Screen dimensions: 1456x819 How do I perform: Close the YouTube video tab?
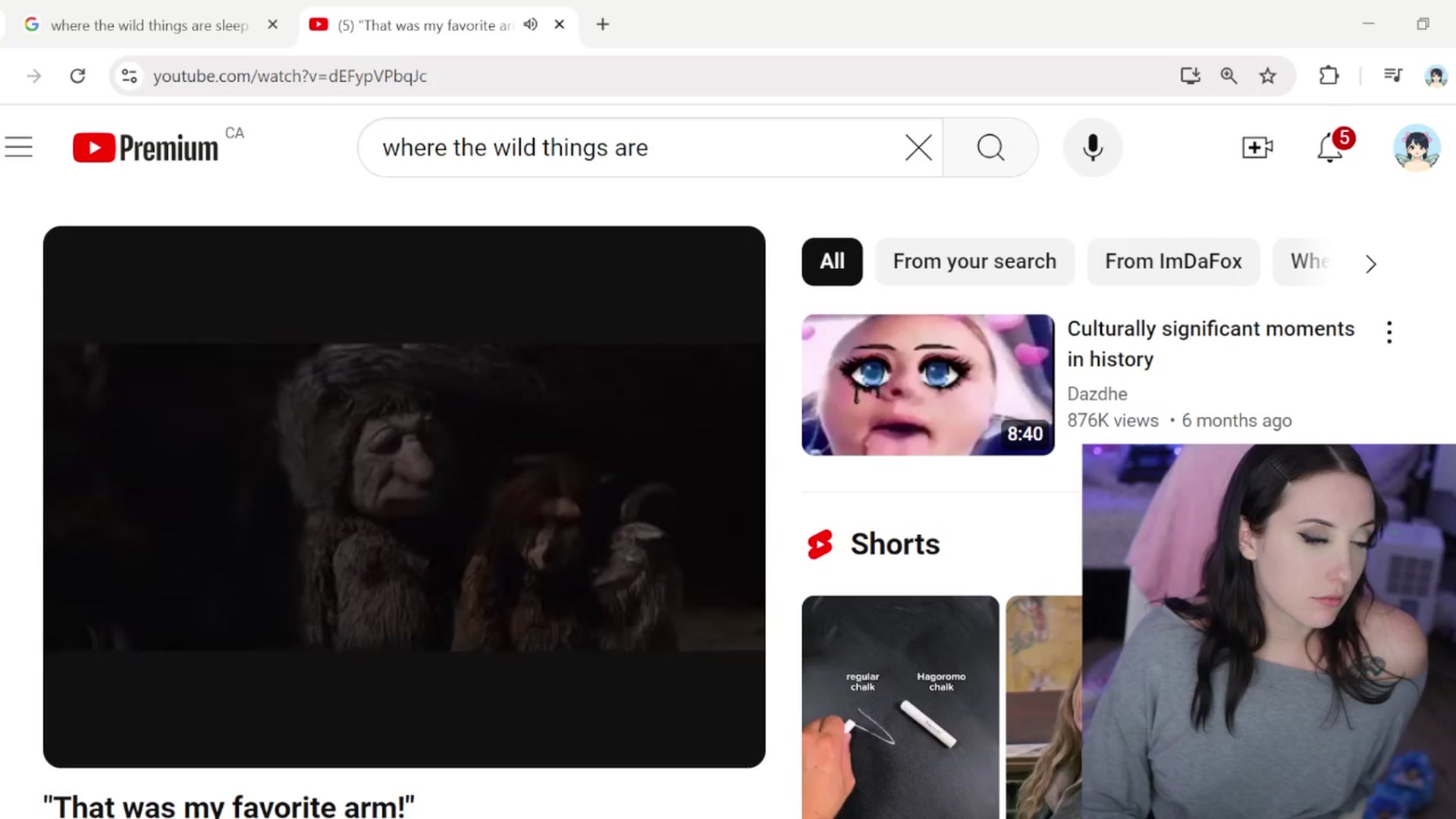(x=560, y=24)
